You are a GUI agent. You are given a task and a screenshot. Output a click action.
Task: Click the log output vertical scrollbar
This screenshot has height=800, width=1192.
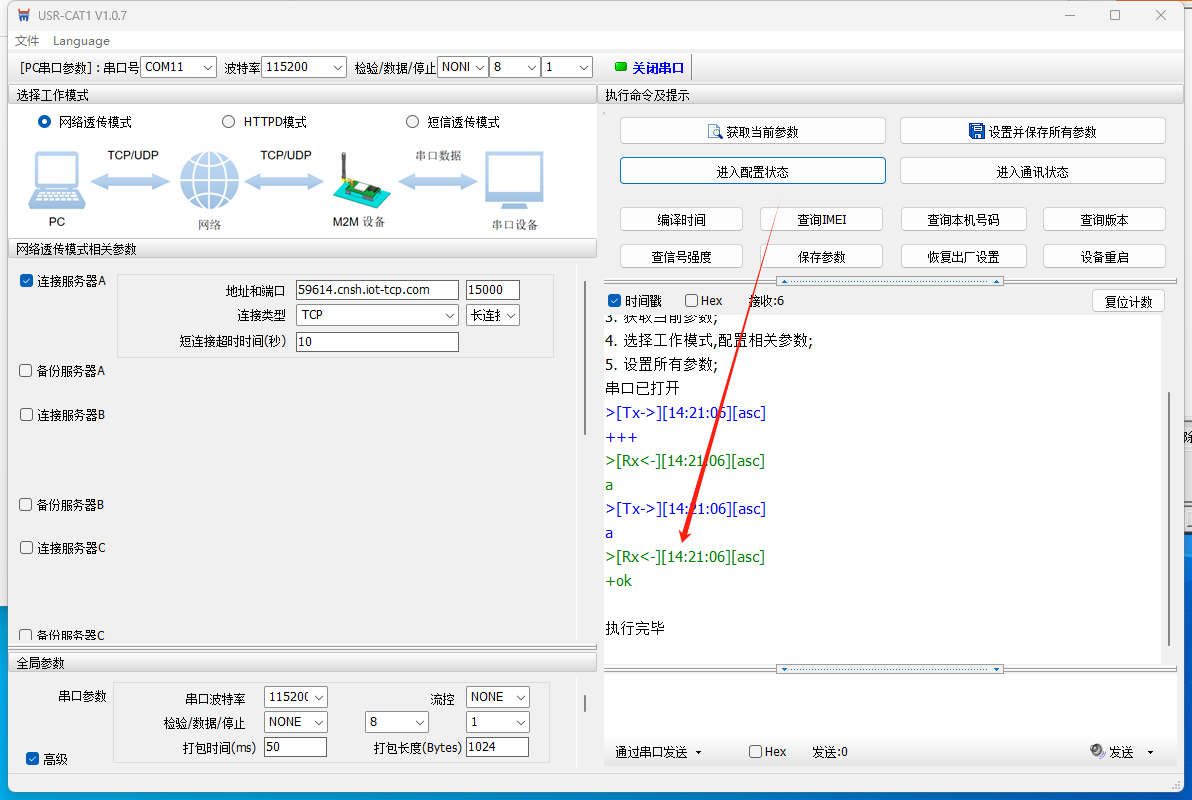(1168, 520)
